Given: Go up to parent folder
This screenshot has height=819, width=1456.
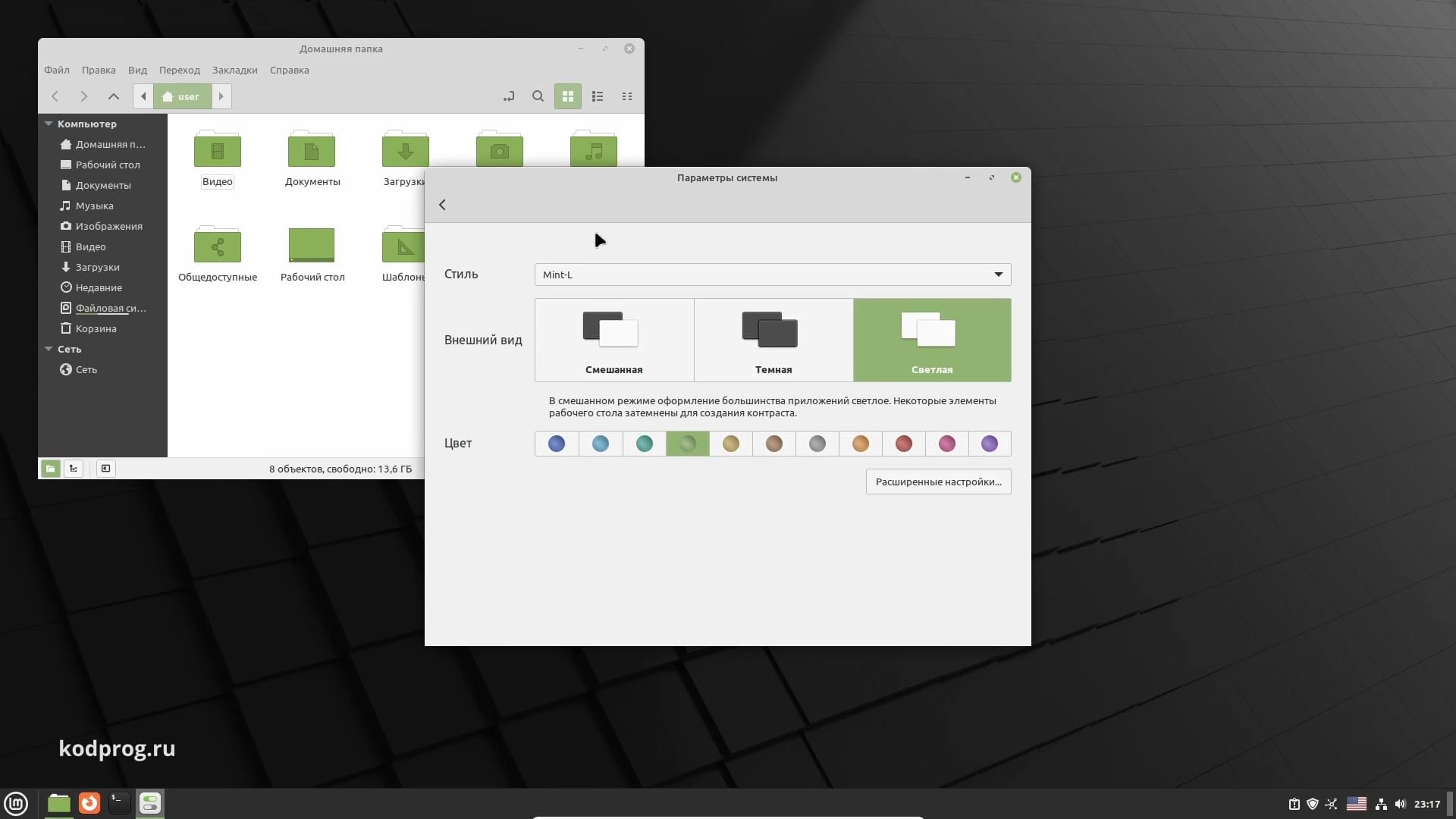Looking at the screenshot, I should [114, 96].
